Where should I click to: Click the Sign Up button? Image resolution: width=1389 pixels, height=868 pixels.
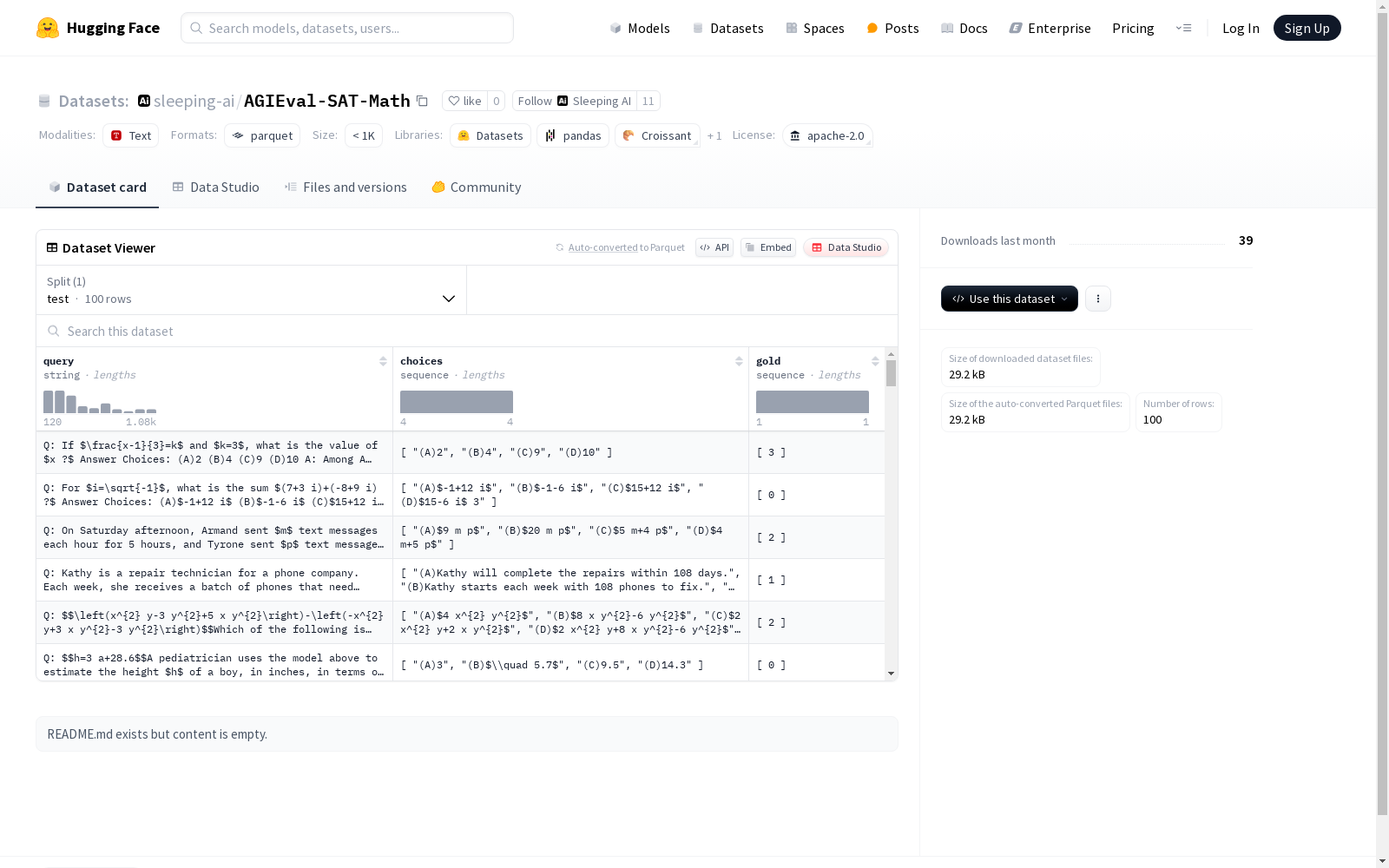[x=1307, y=28]
